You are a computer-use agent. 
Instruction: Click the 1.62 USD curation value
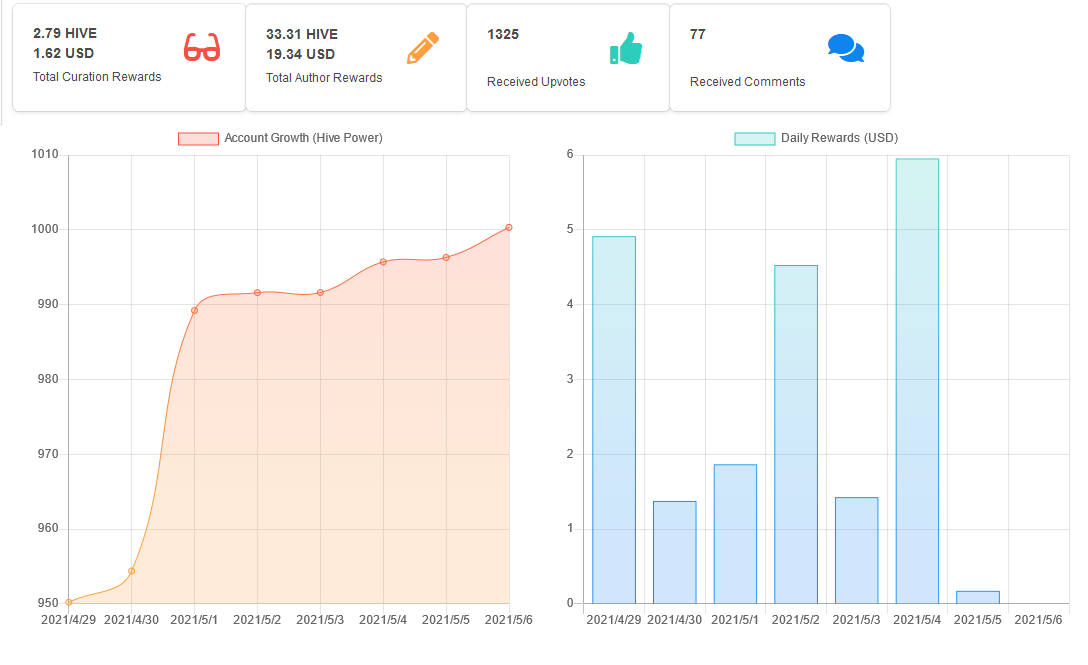(63, 53)
